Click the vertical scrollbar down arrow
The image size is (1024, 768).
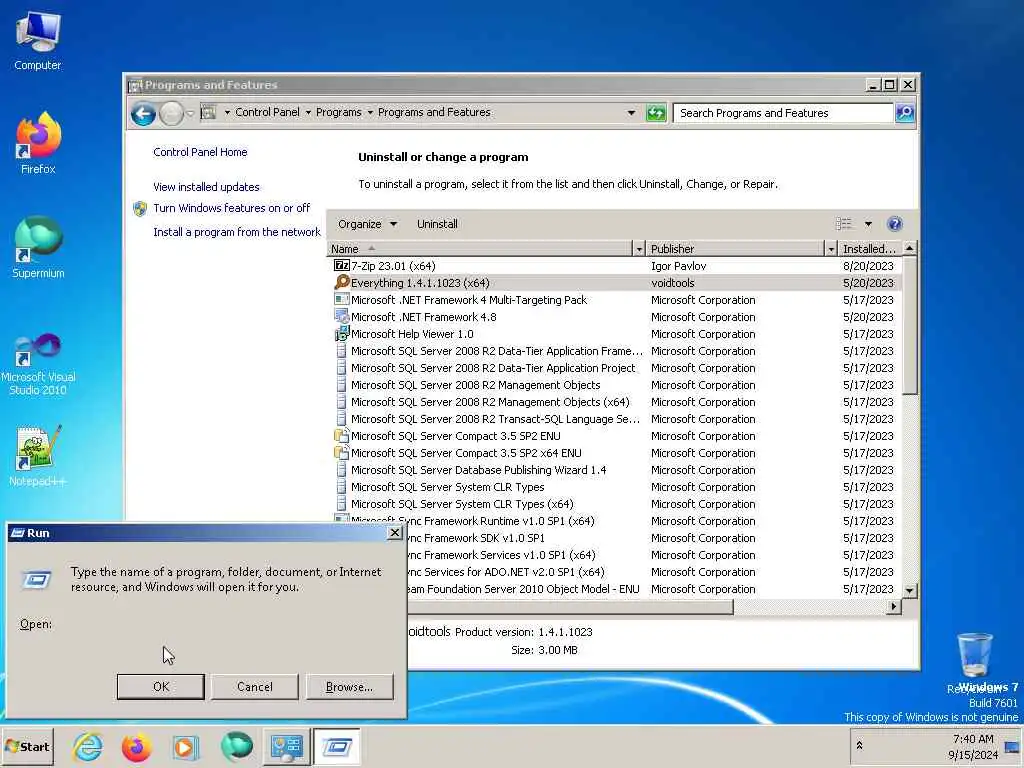pyautogui.click(x=909, y=590)
